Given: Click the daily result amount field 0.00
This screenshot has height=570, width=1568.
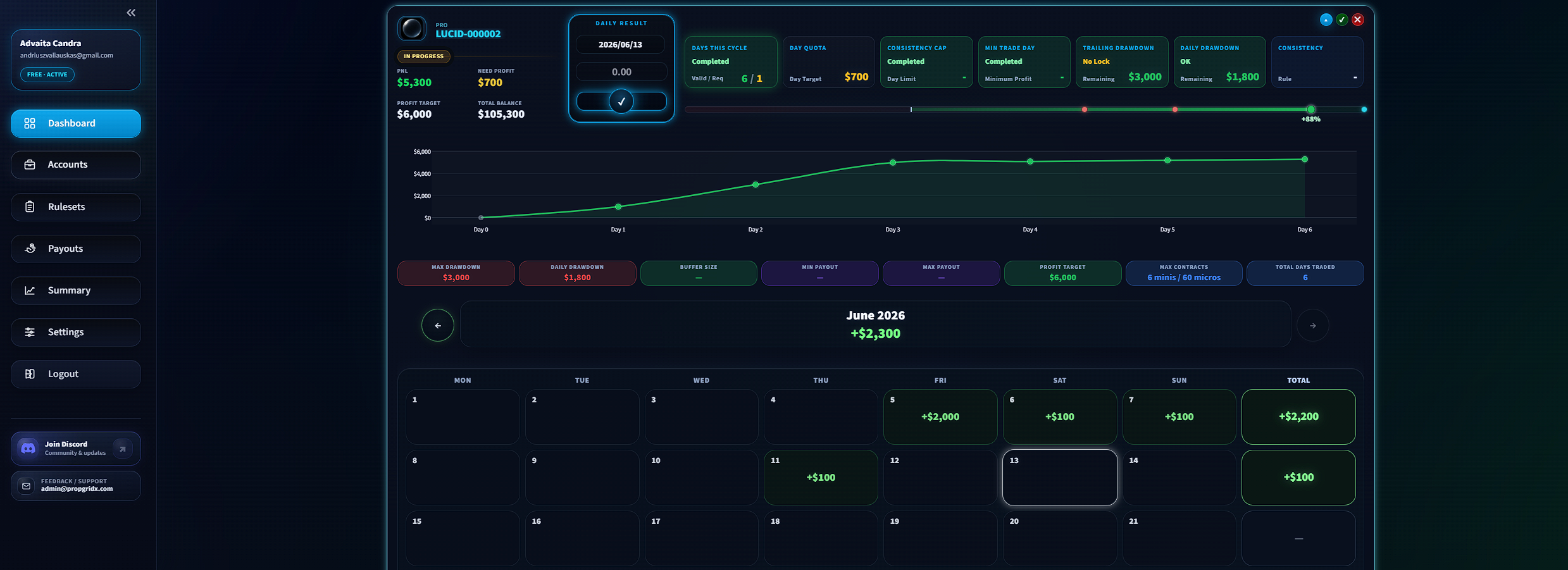Looking at the screenshot, I should (621, 72).
